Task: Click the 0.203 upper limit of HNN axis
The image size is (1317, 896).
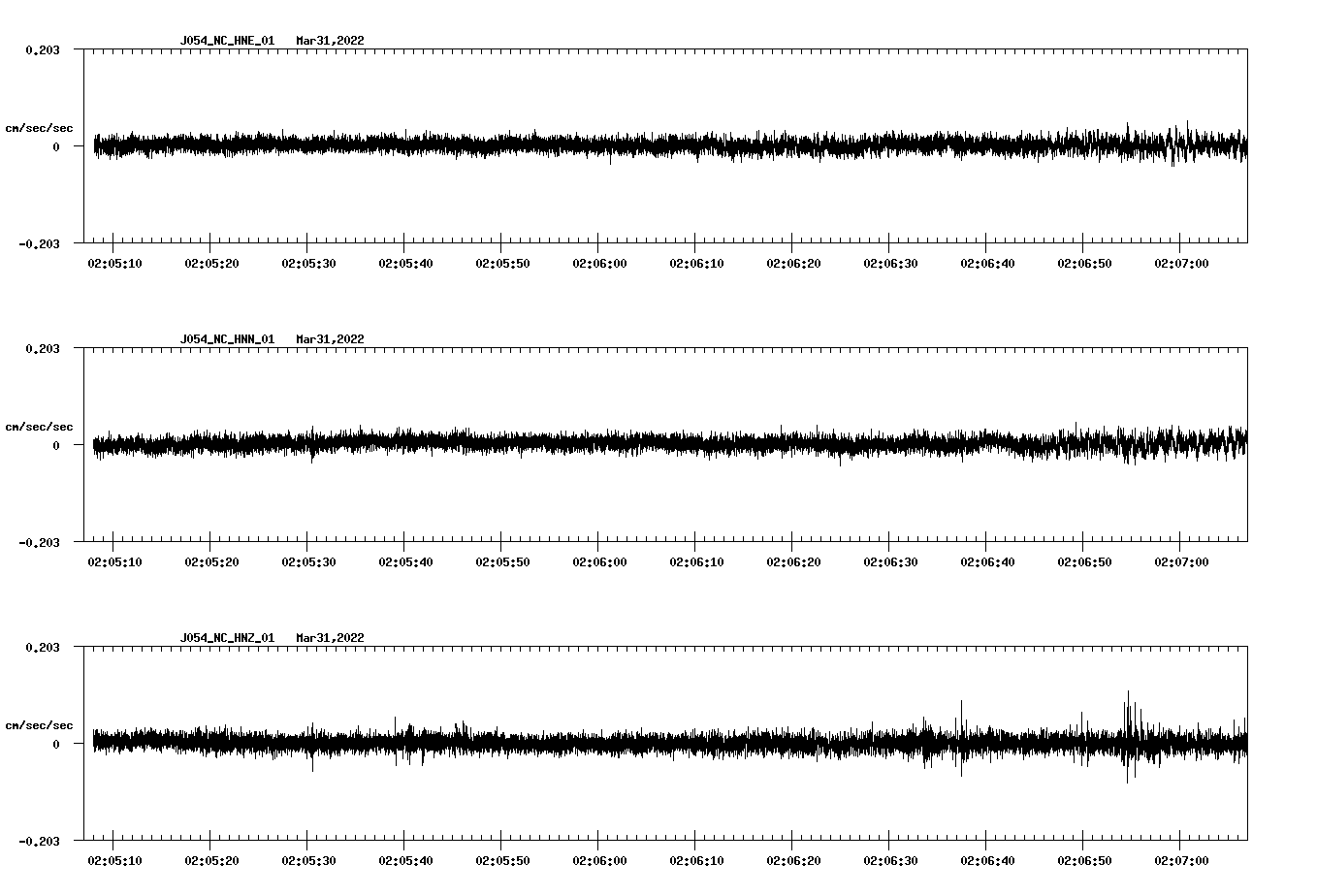Action: 42,348
